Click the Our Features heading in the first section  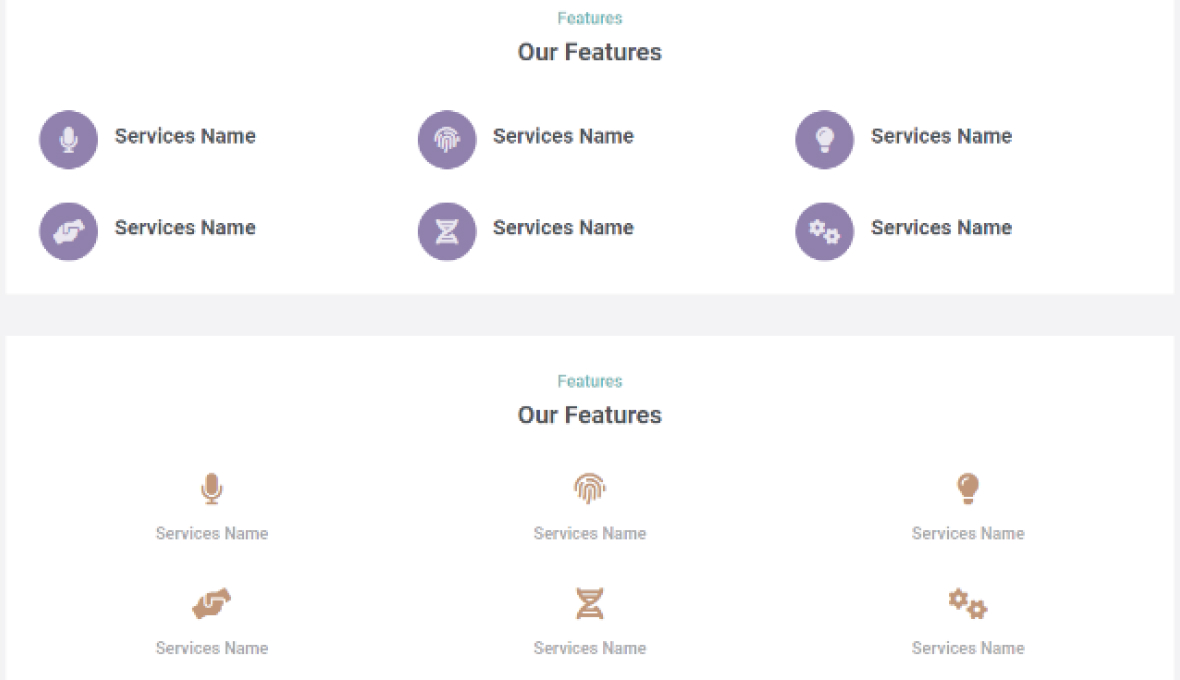coord(589,52)
